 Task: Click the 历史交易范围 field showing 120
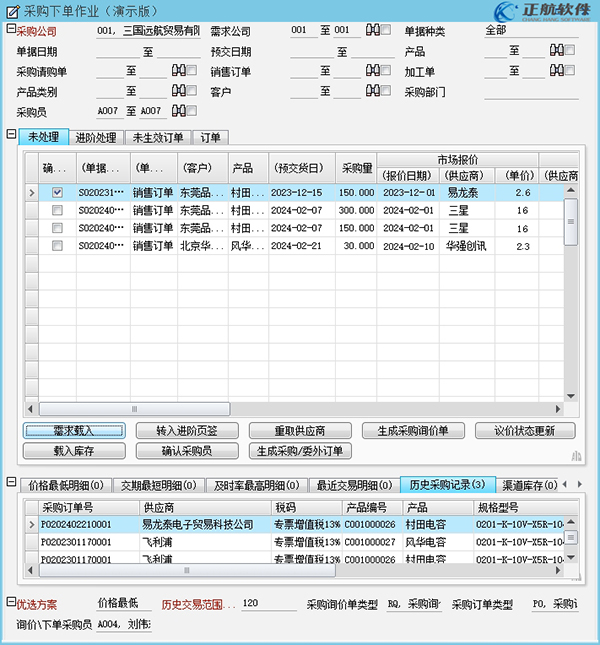[x=269, y=603]
